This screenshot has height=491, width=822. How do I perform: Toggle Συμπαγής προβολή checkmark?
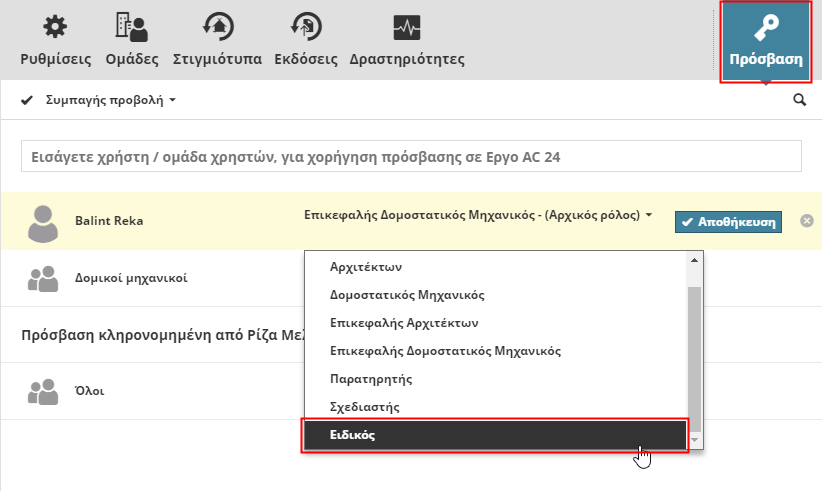tap(27, 101)
